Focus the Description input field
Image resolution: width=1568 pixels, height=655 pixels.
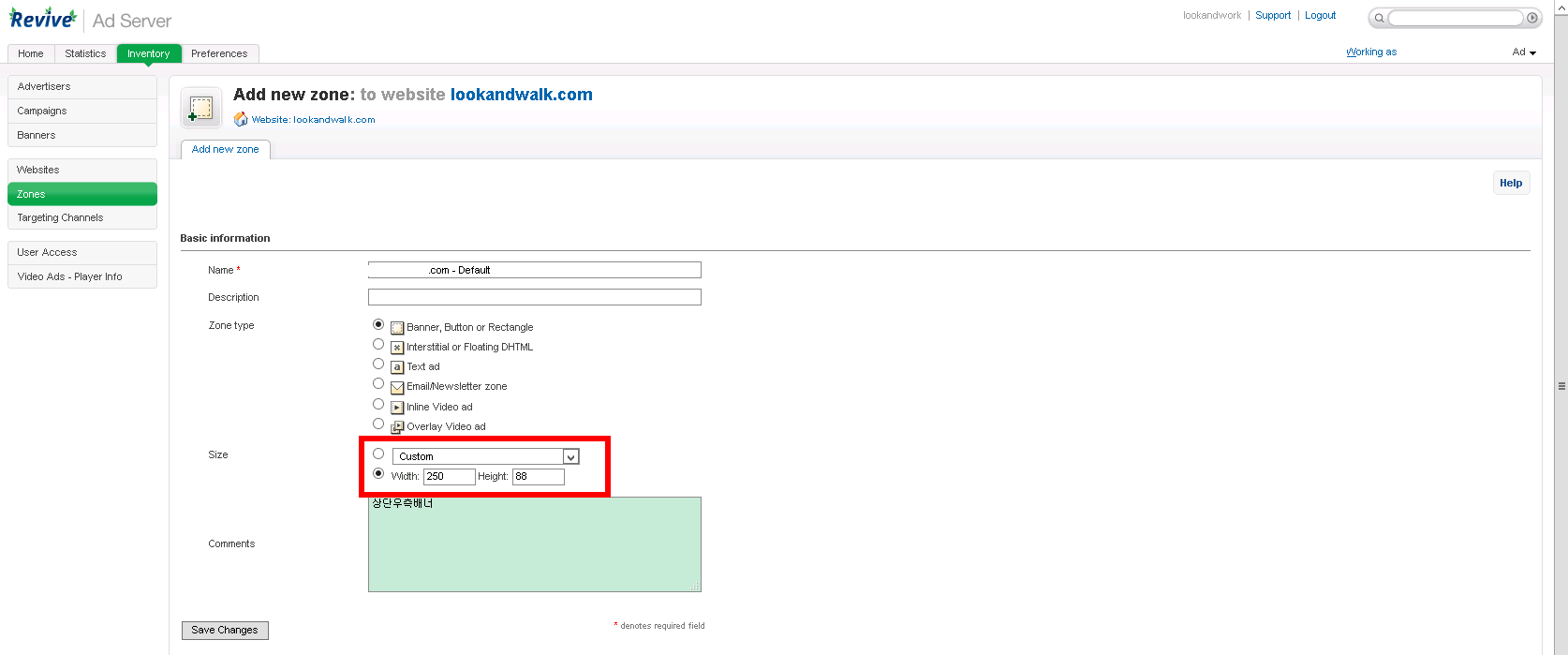coord(535,297)
